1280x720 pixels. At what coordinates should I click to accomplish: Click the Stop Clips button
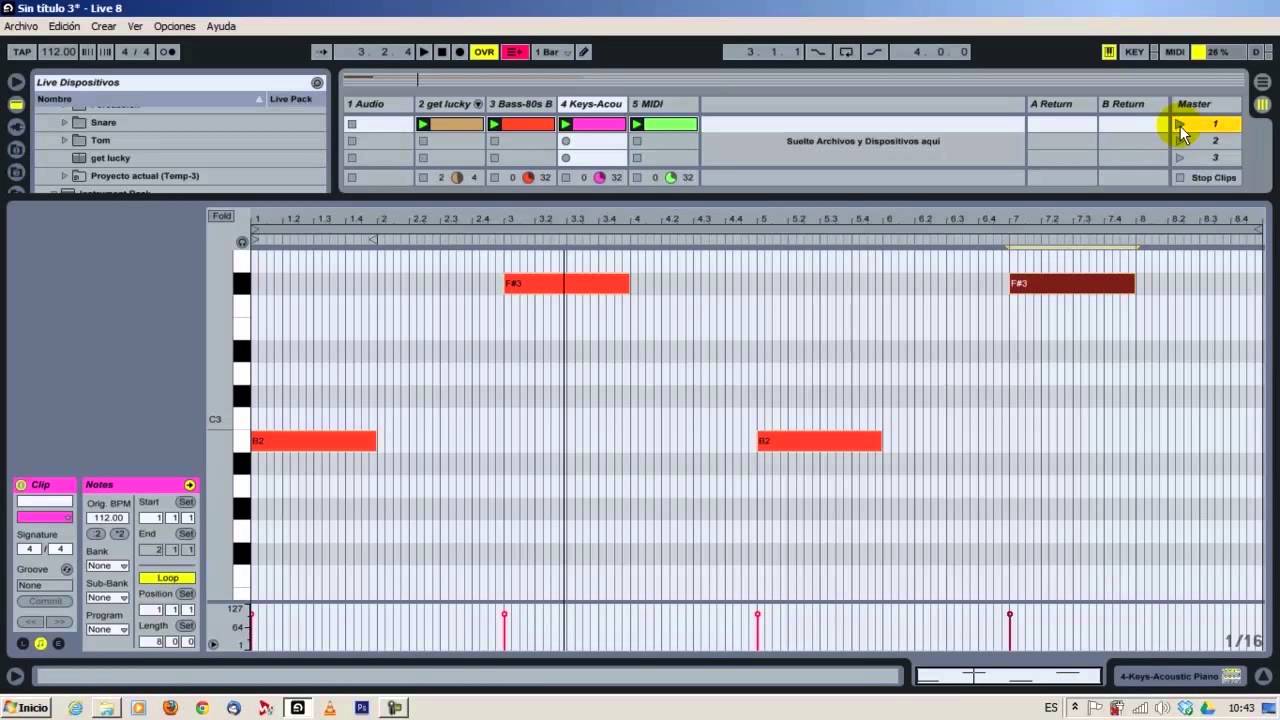click(1208, 178)
